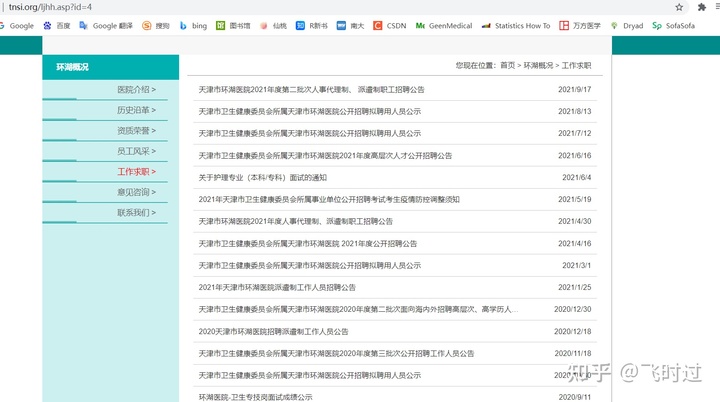The image size is (720, 402).
Task: Open 2020年度第三批次公开招聘 notice dated 2020/11/18
Action: click(x=336, y=354)
